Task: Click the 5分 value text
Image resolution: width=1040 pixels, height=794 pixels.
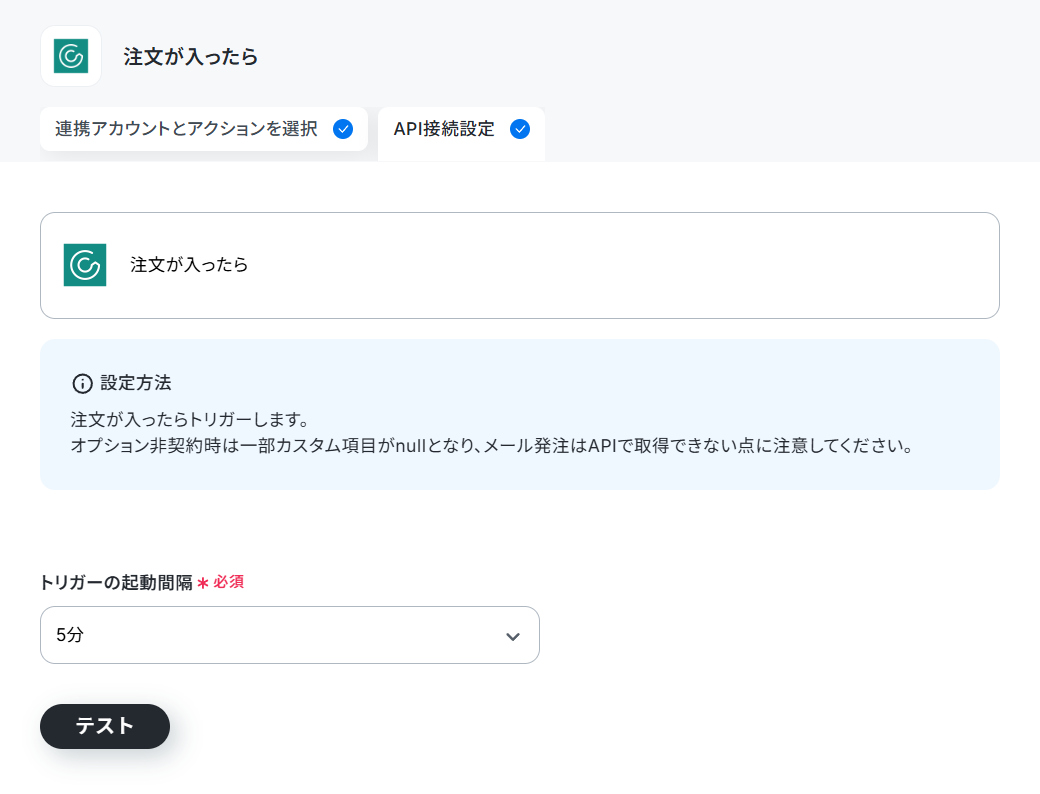Action: coord(70,635)
